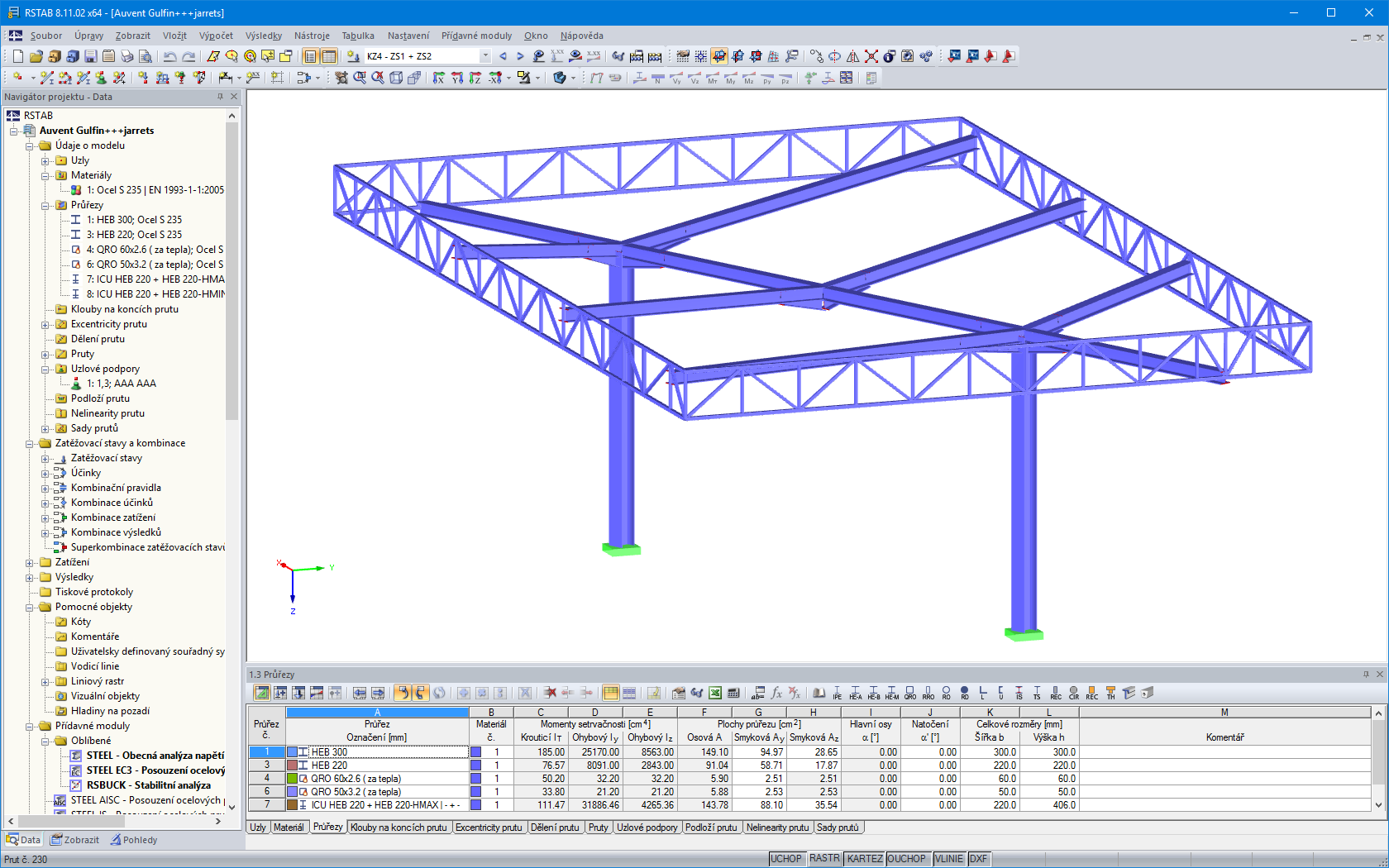Select 1: HEB 300; Ocel S 235 cross-section
Screen dimensions: 1389x868
click(134, 220)
